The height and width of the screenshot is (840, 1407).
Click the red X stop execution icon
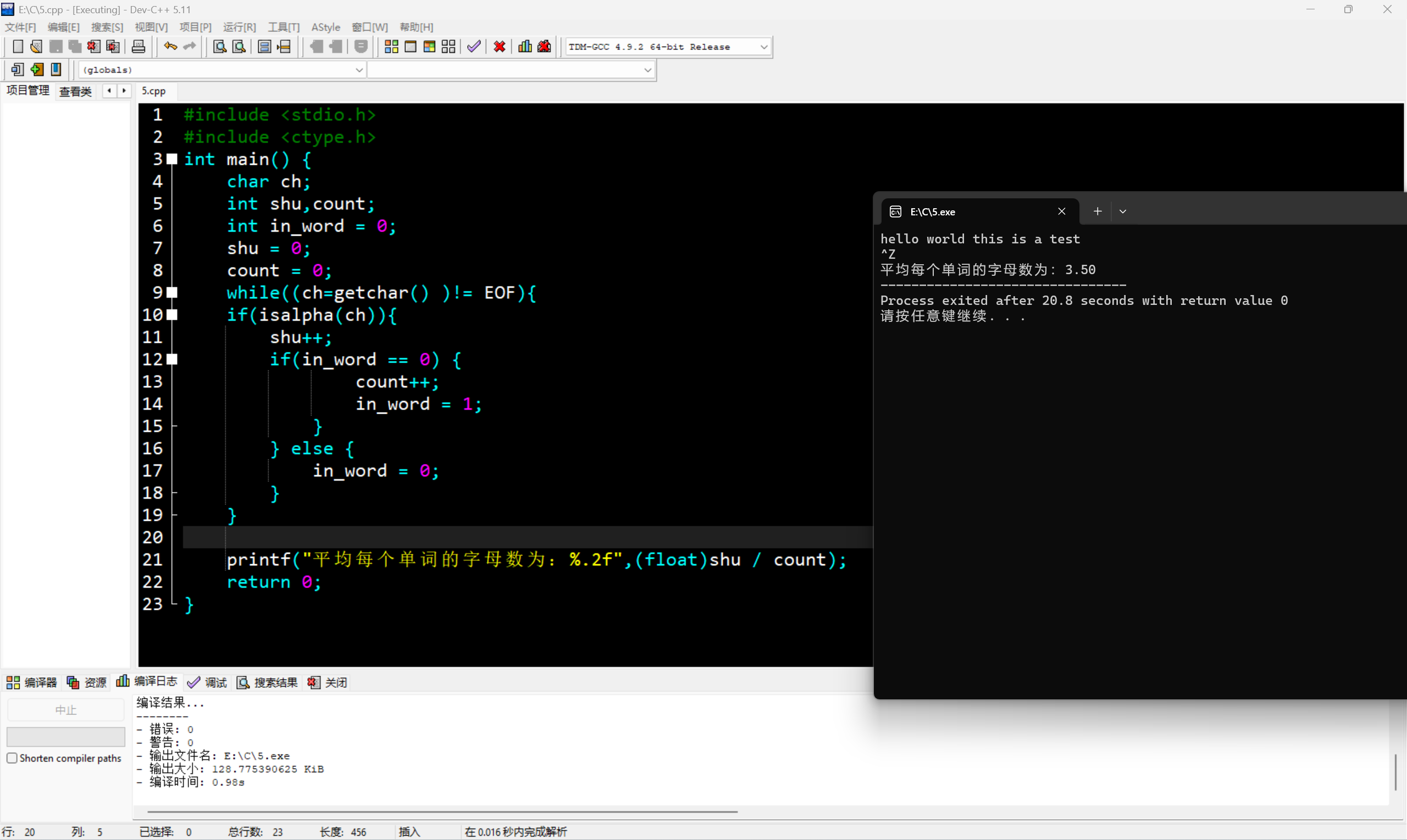[x=500, y=46]
